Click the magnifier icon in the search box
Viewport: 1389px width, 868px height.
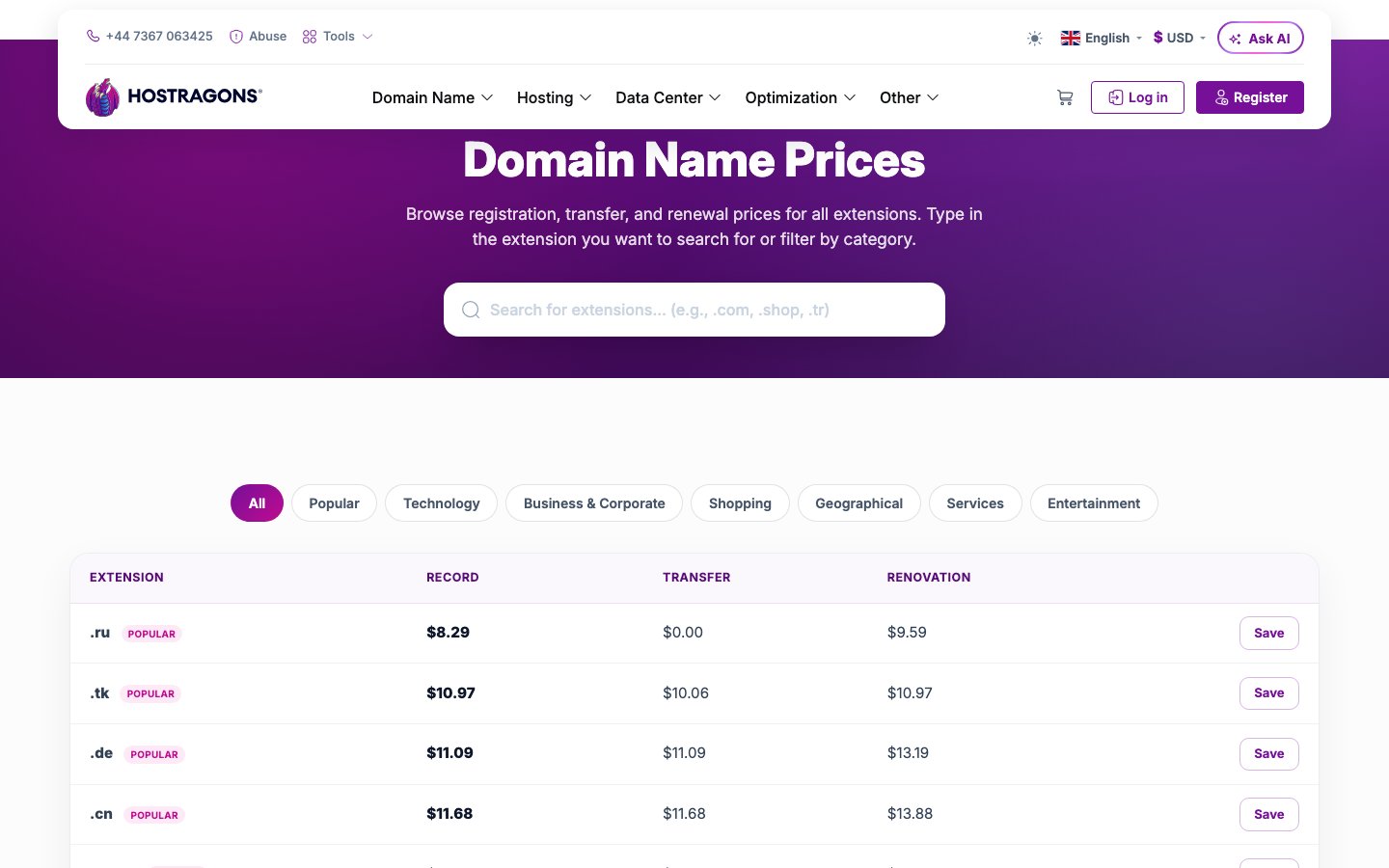[x=471, y=310]
